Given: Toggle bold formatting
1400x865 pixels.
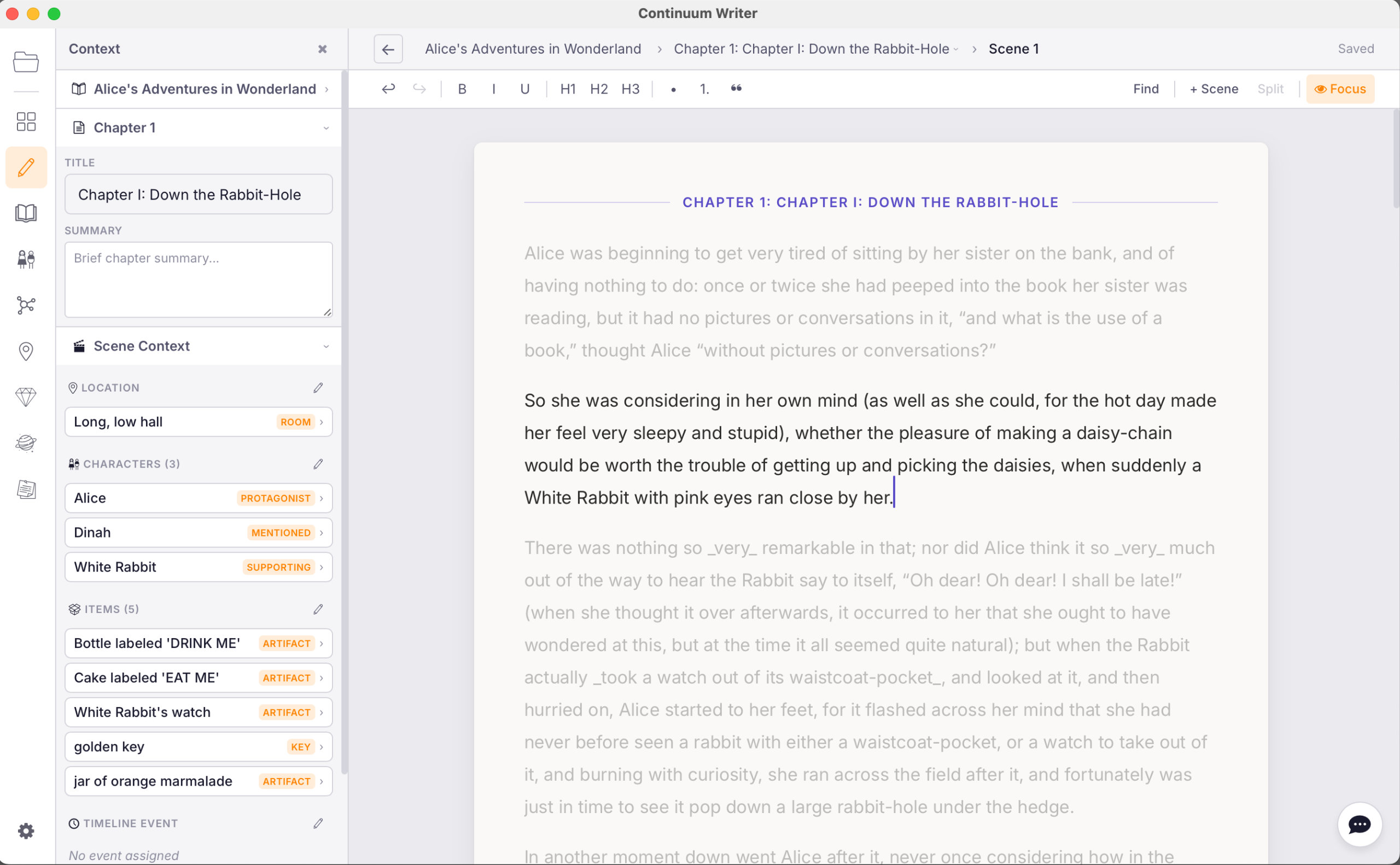Looking at the screenshot, I should coord(462,89).
